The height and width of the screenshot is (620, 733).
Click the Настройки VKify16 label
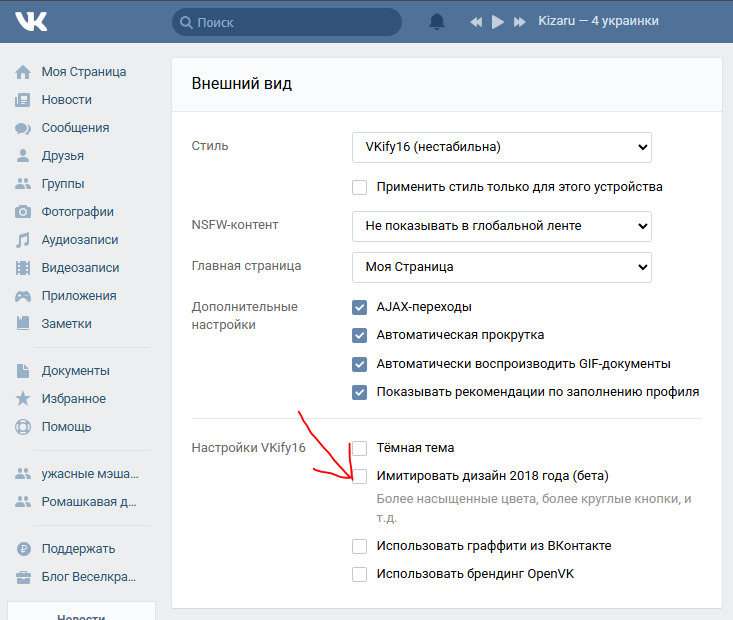point(248,448)
